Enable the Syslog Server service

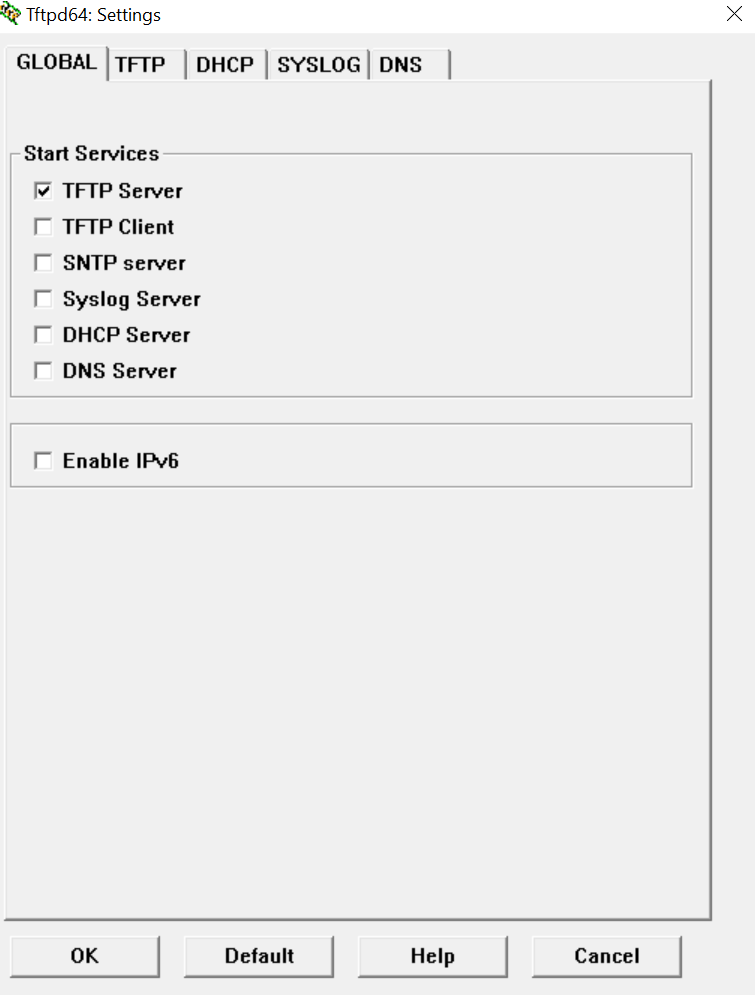coord(43,299)
